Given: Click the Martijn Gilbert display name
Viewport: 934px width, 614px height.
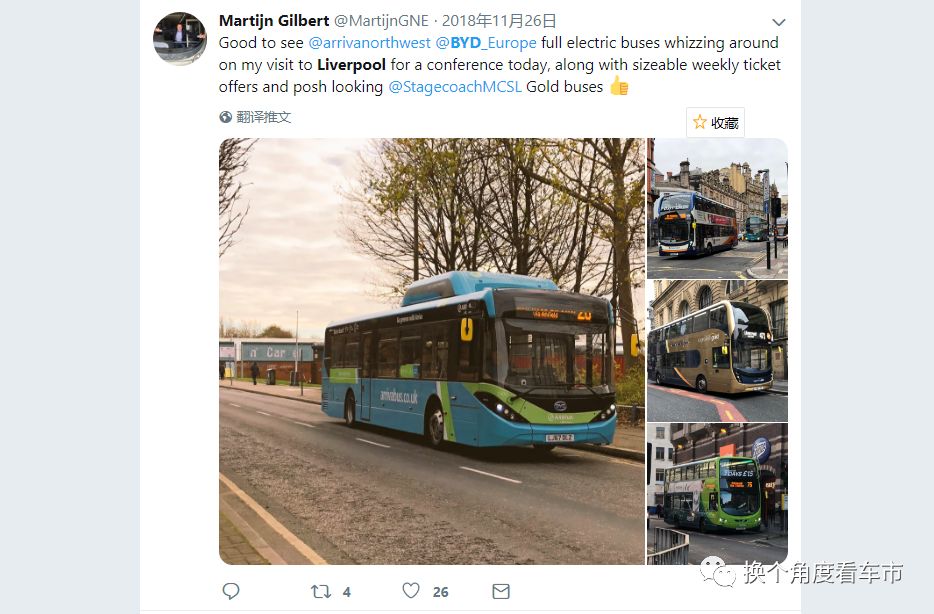Looking at the screenshot, I should (x=274, y=21).
